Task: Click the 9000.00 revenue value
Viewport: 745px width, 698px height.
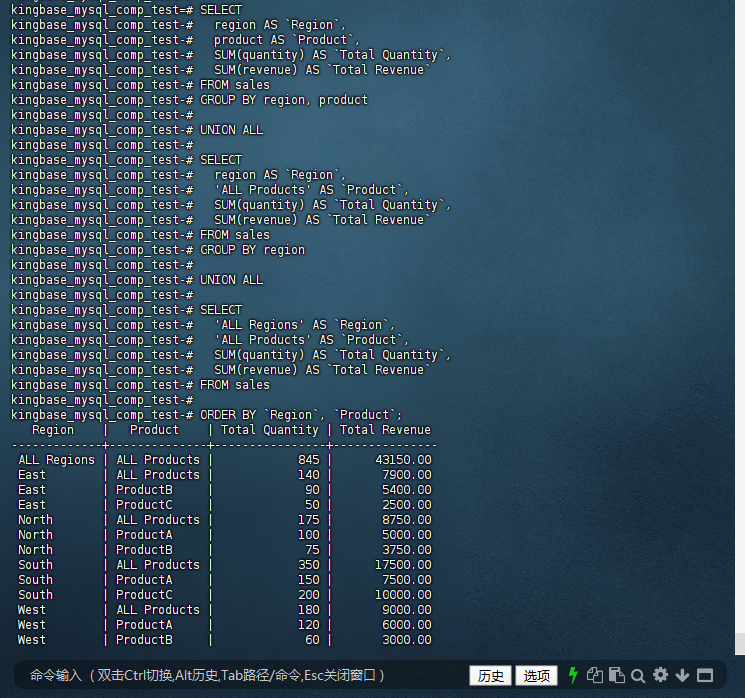Action: point(407,610)
